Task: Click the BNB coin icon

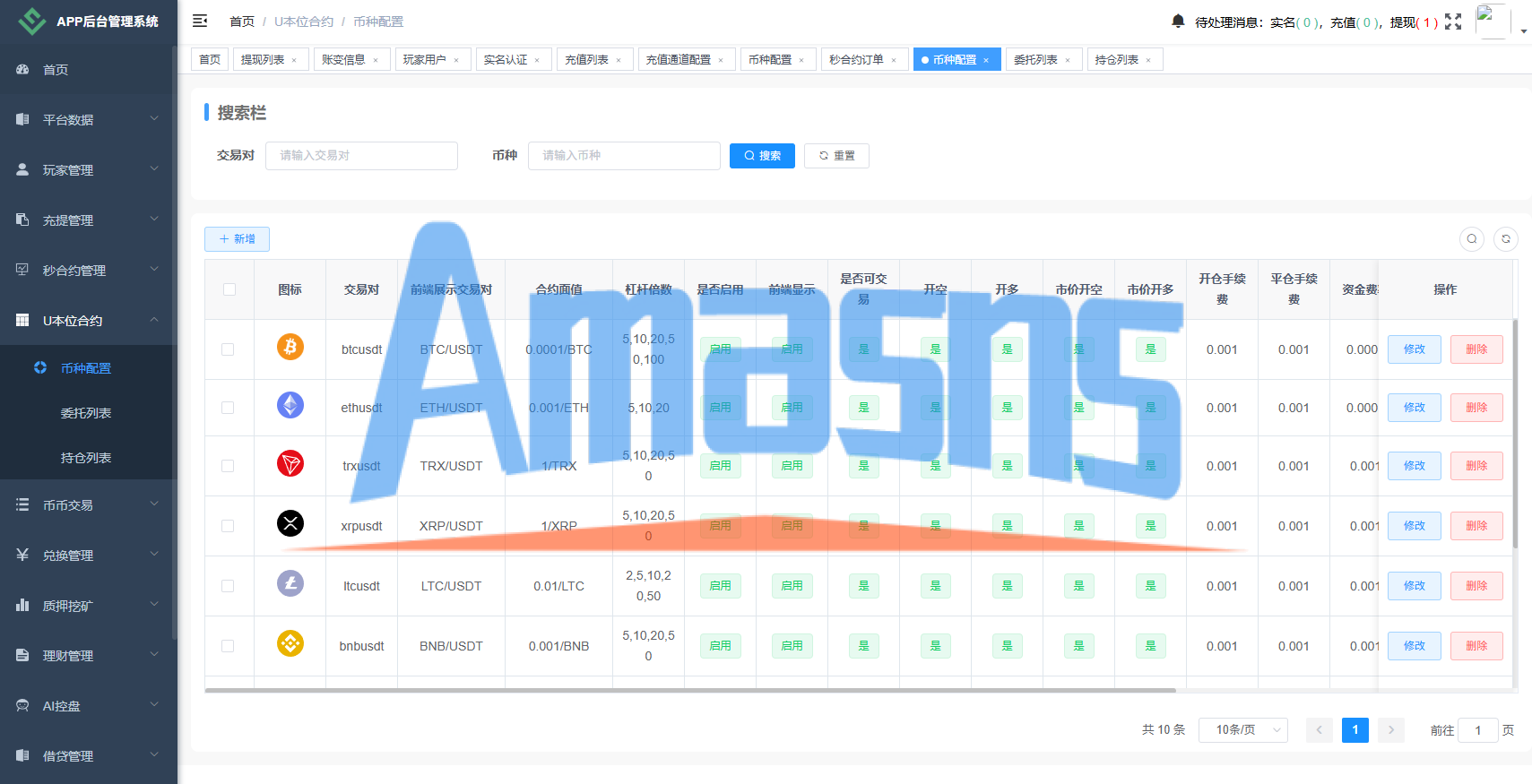Action: [290, 643]
